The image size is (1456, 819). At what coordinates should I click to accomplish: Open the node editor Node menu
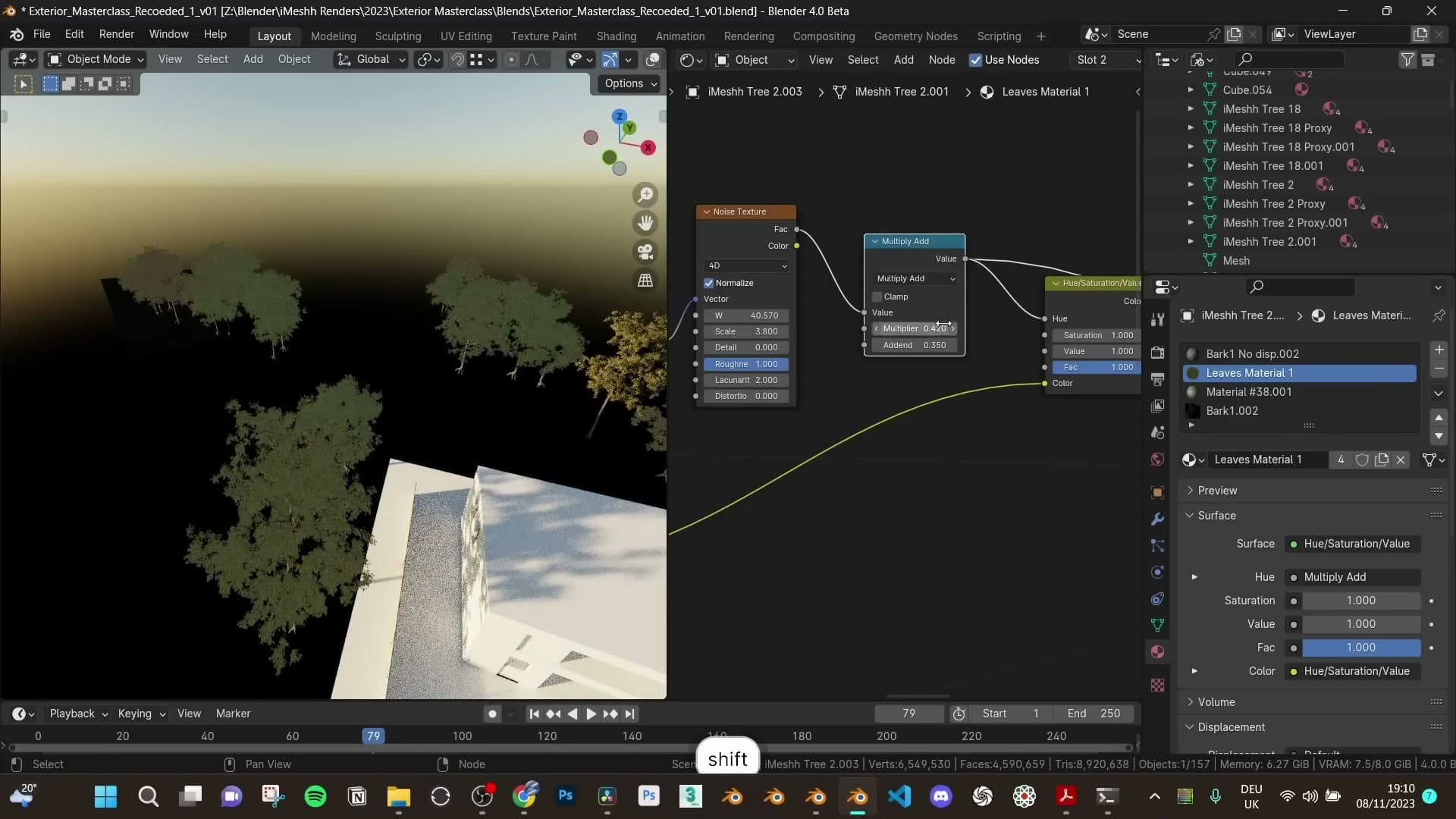941,60
